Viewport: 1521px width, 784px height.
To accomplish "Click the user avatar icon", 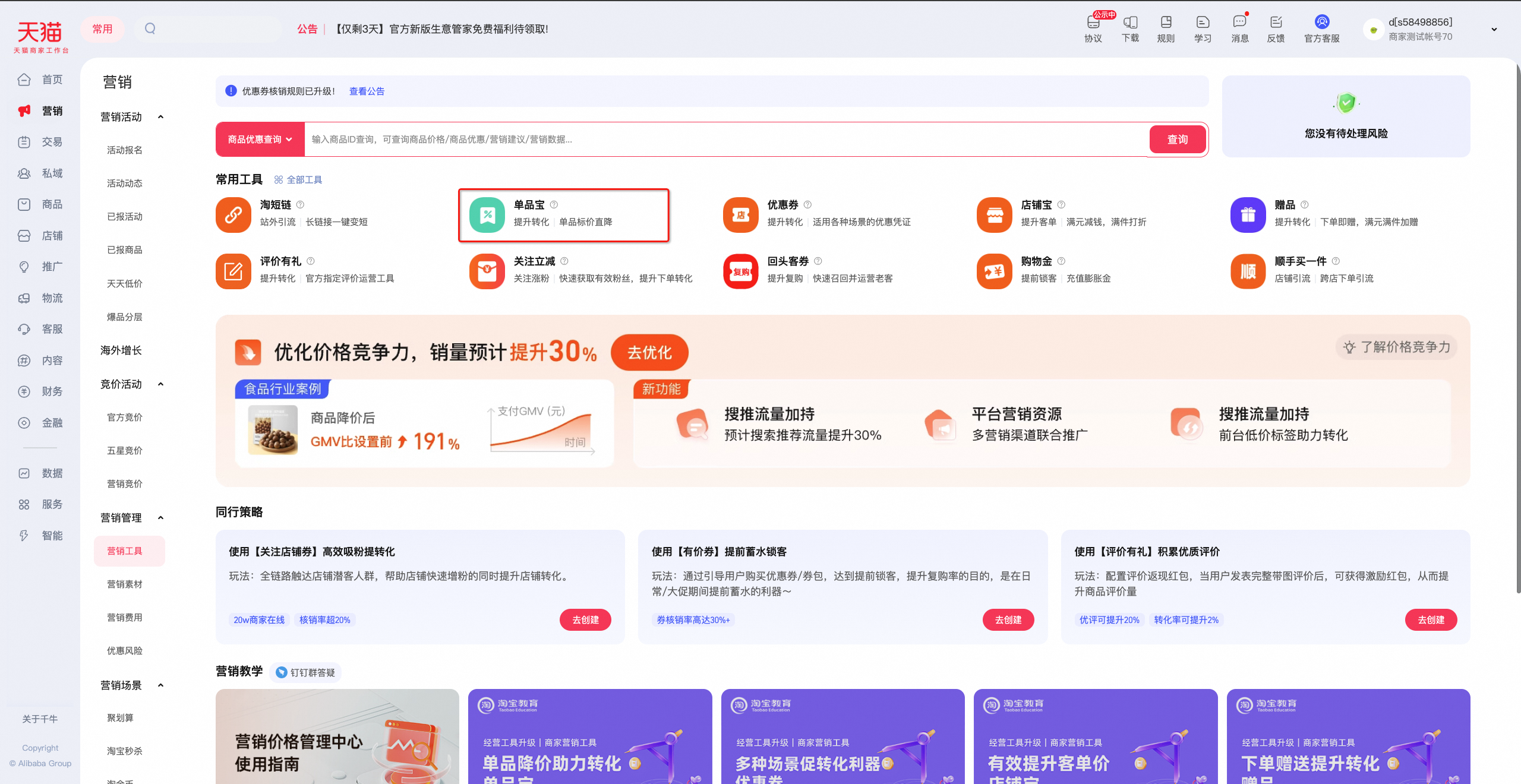I will tap(1373, 30).
